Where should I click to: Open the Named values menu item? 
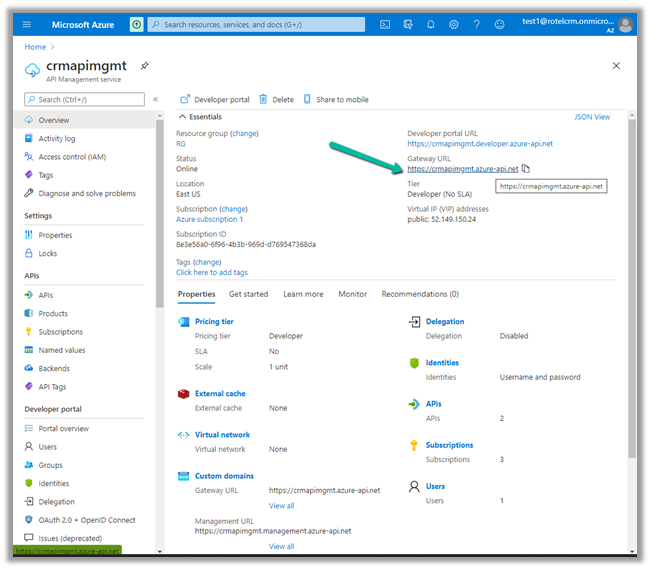point(61,350)
